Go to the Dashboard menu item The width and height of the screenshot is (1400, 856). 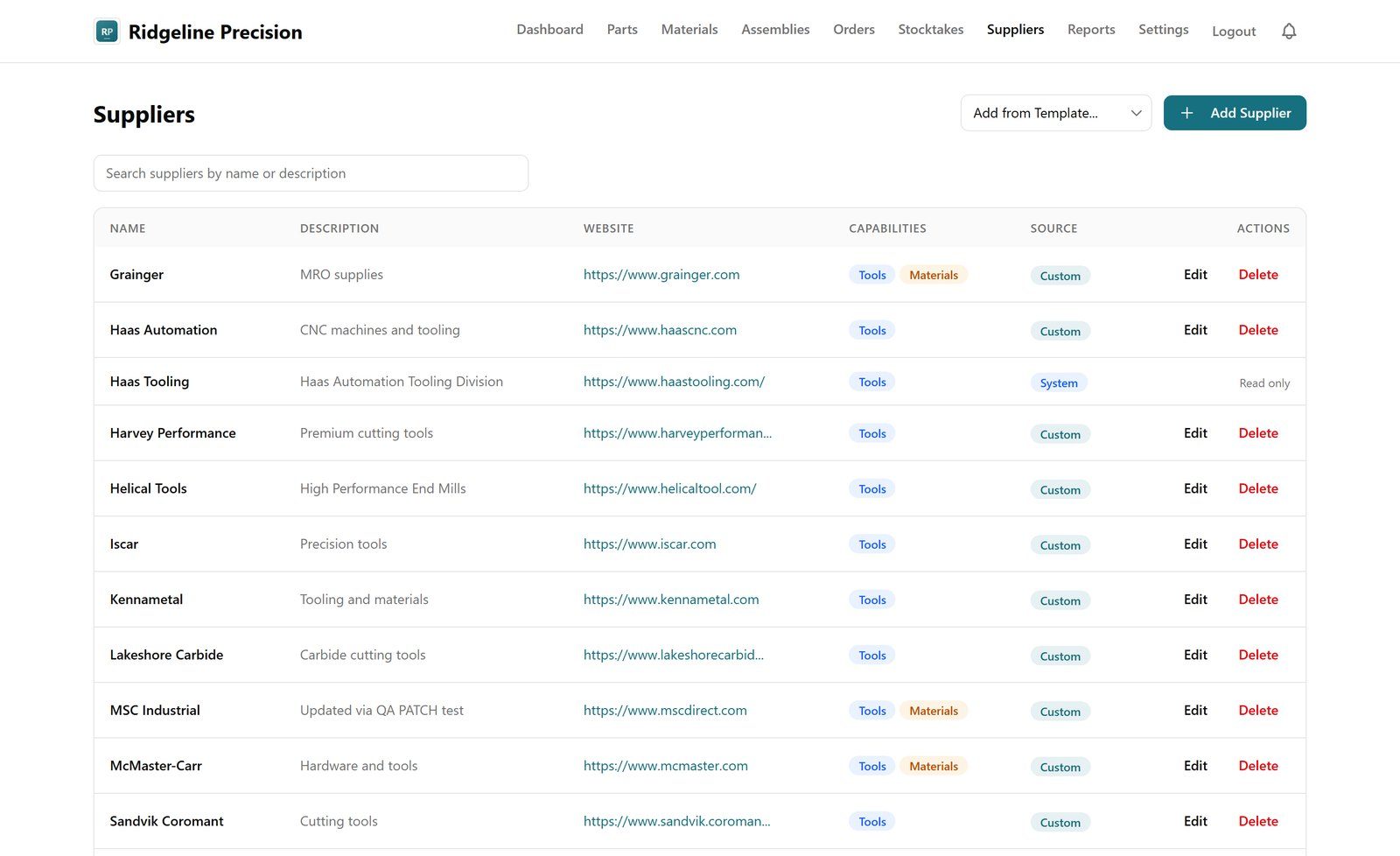(549, 30)
